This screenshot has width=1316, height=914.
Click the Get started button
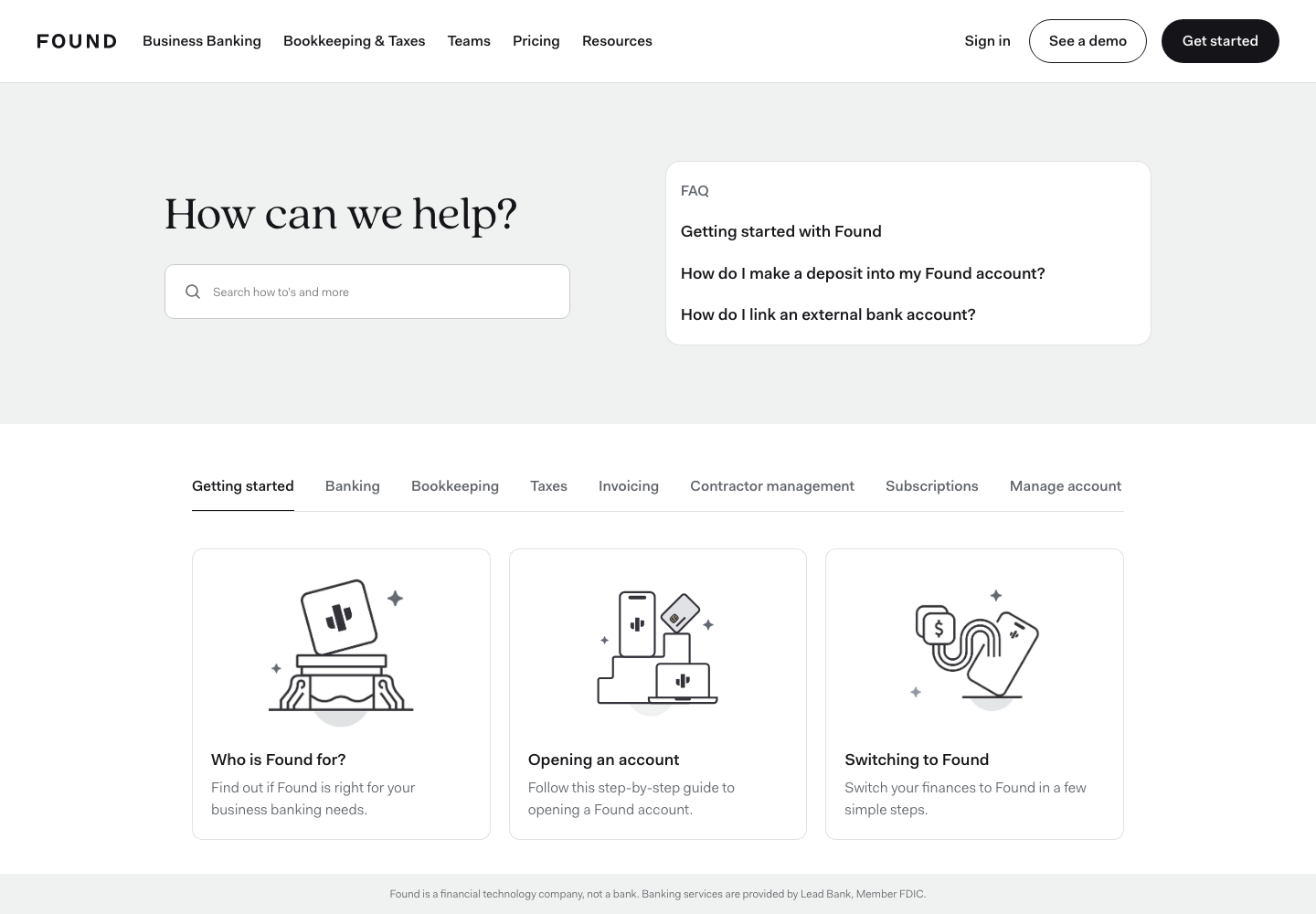[x=1220, y=41]
